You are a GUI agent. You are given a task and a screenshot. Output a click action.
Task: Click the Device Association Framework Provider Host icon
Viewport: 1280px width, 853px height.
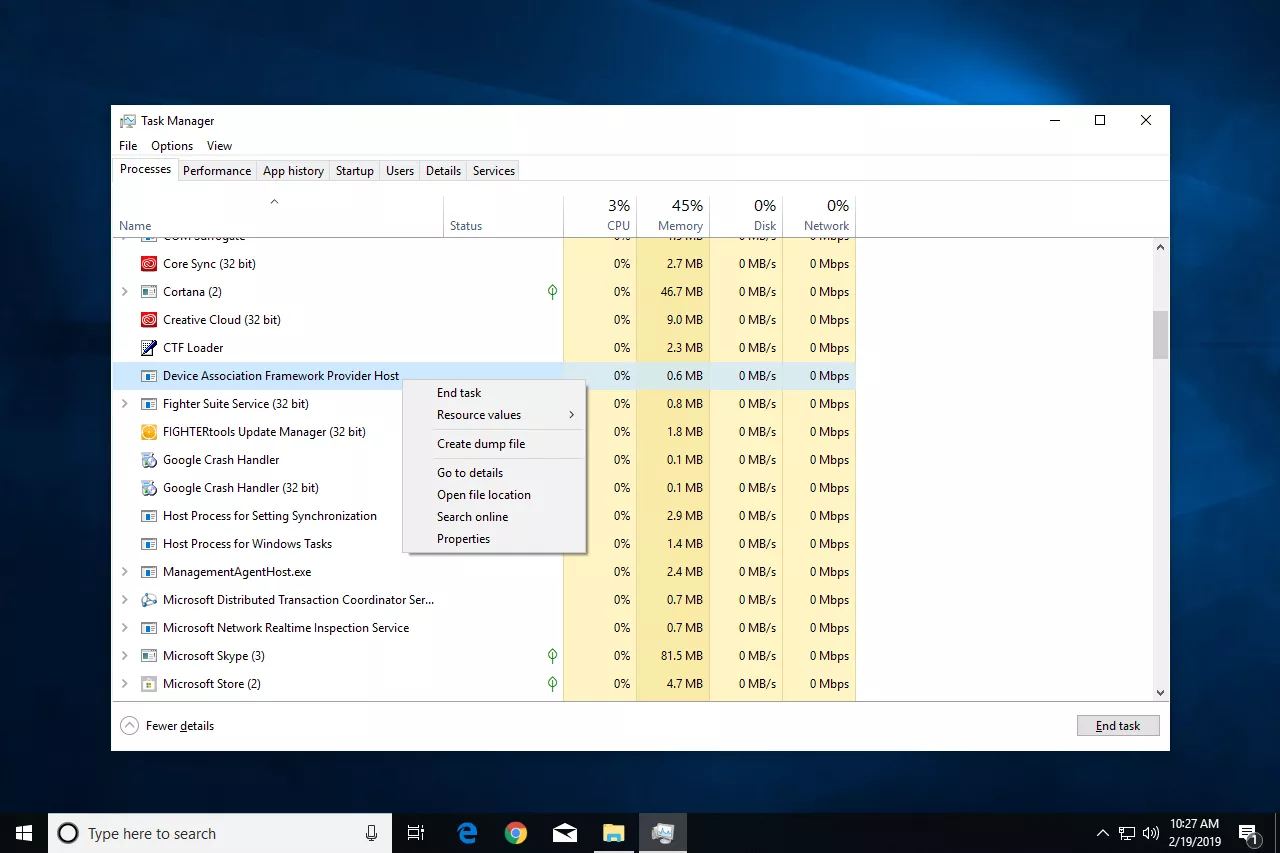148,376
